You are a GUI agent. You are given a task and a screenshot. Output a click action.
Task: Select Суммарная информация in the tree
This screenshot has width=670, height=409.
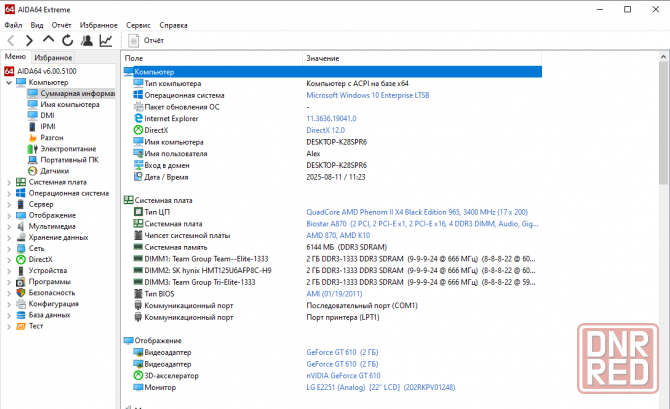tap(71, 93)
